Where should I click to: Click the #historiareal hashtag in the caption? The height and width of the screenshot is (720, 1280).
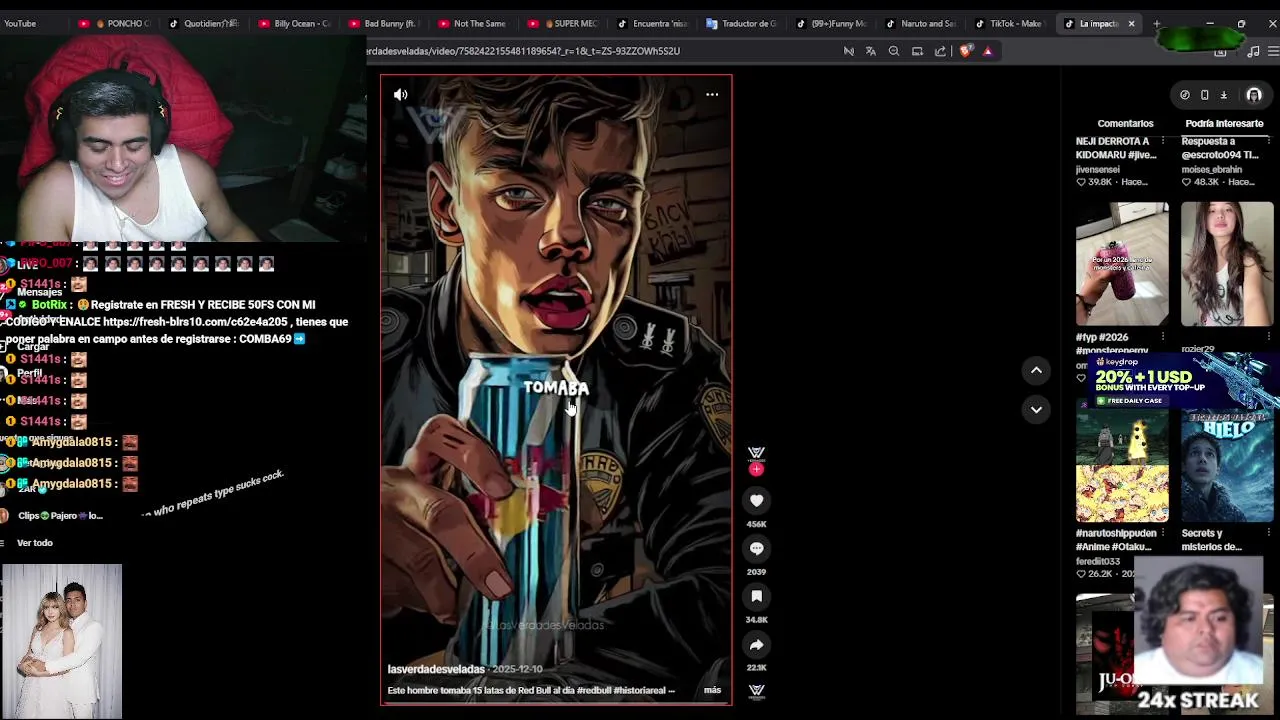tap(638, 690)
